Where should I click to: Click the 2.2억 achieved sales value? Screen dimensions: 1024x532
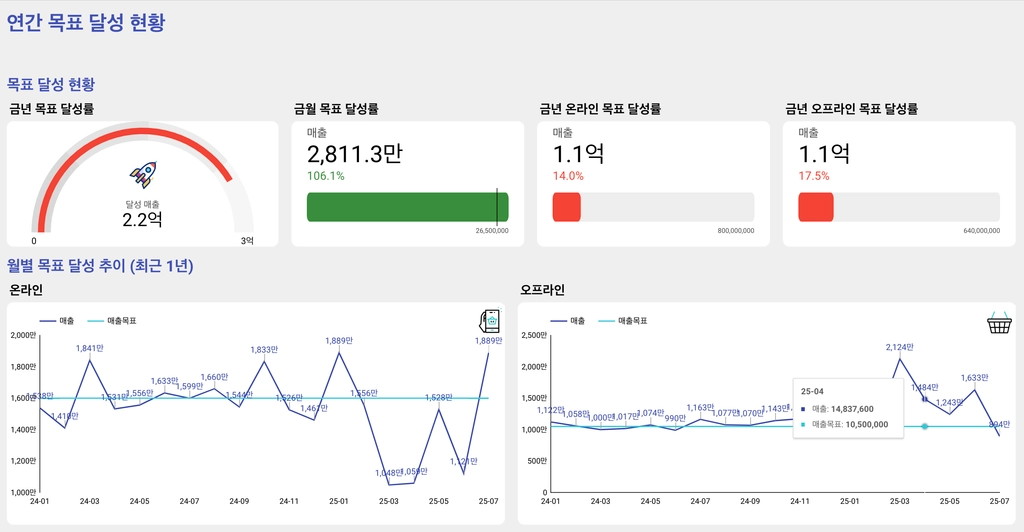coord(142,219)
